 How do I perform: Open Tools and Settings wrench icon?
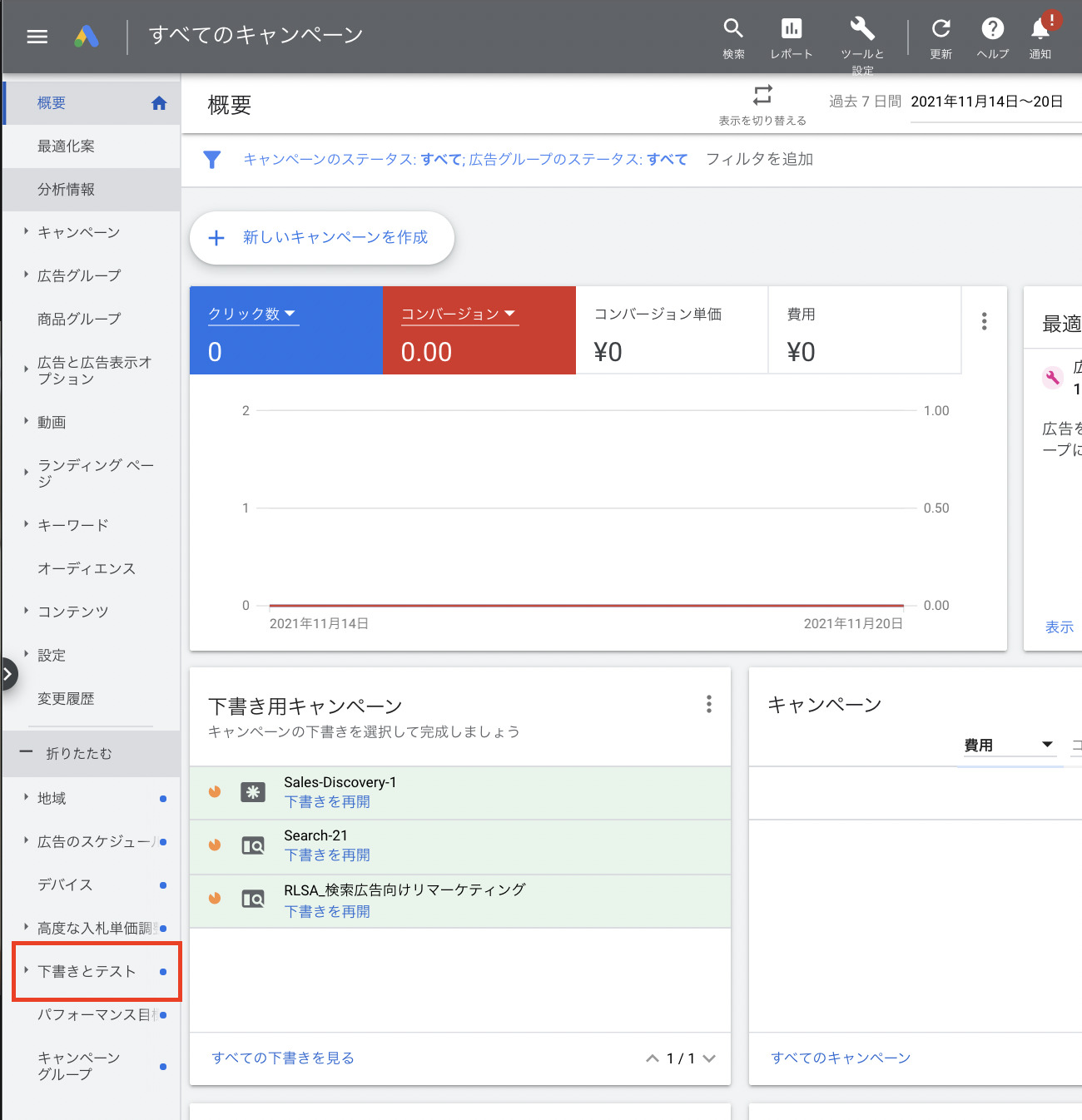(862, 29)
